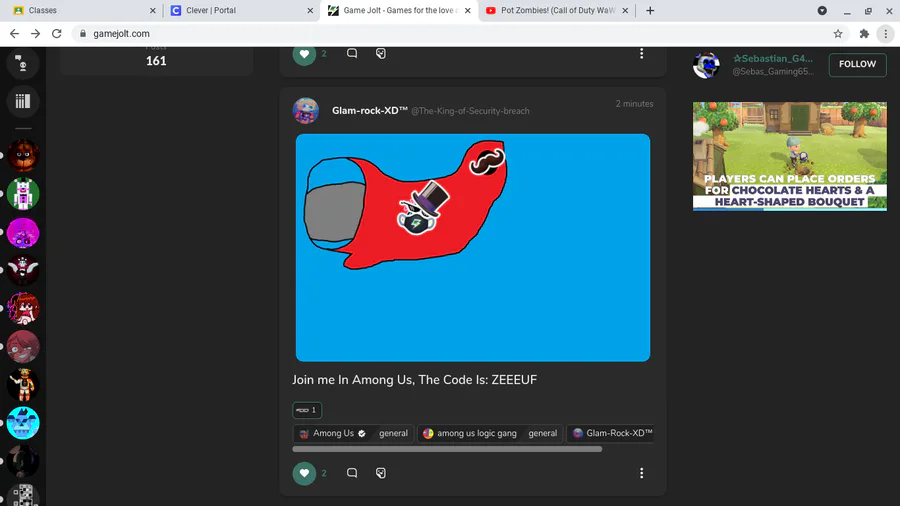Viewport: 900px width, 506px height.
Task: Bookmark this page with star icon
Action: pos(838,34)
